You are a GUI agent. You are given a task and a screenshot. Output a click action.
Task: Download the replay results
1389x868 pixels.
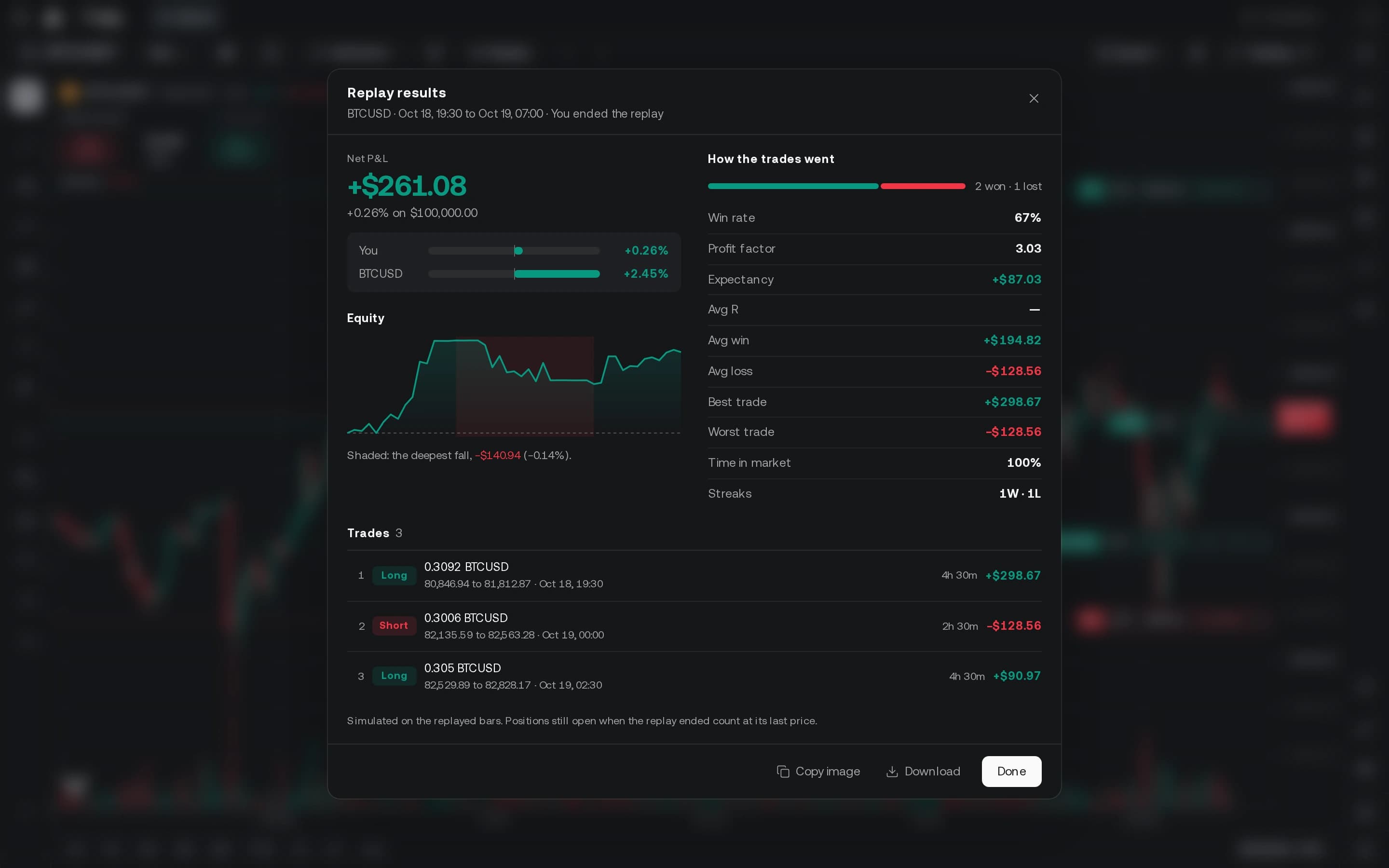click(x=923, y=771)
